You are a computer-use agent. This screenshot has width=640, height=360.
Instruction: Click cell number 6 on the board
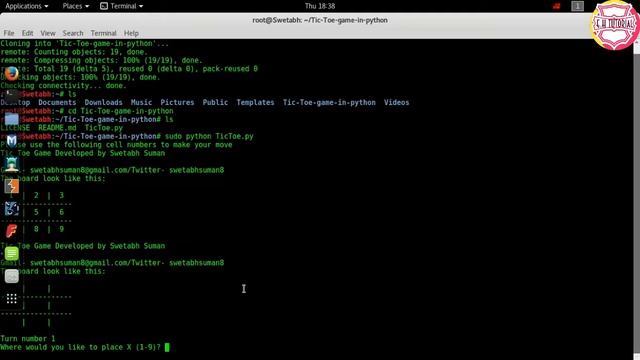point(62,212)
